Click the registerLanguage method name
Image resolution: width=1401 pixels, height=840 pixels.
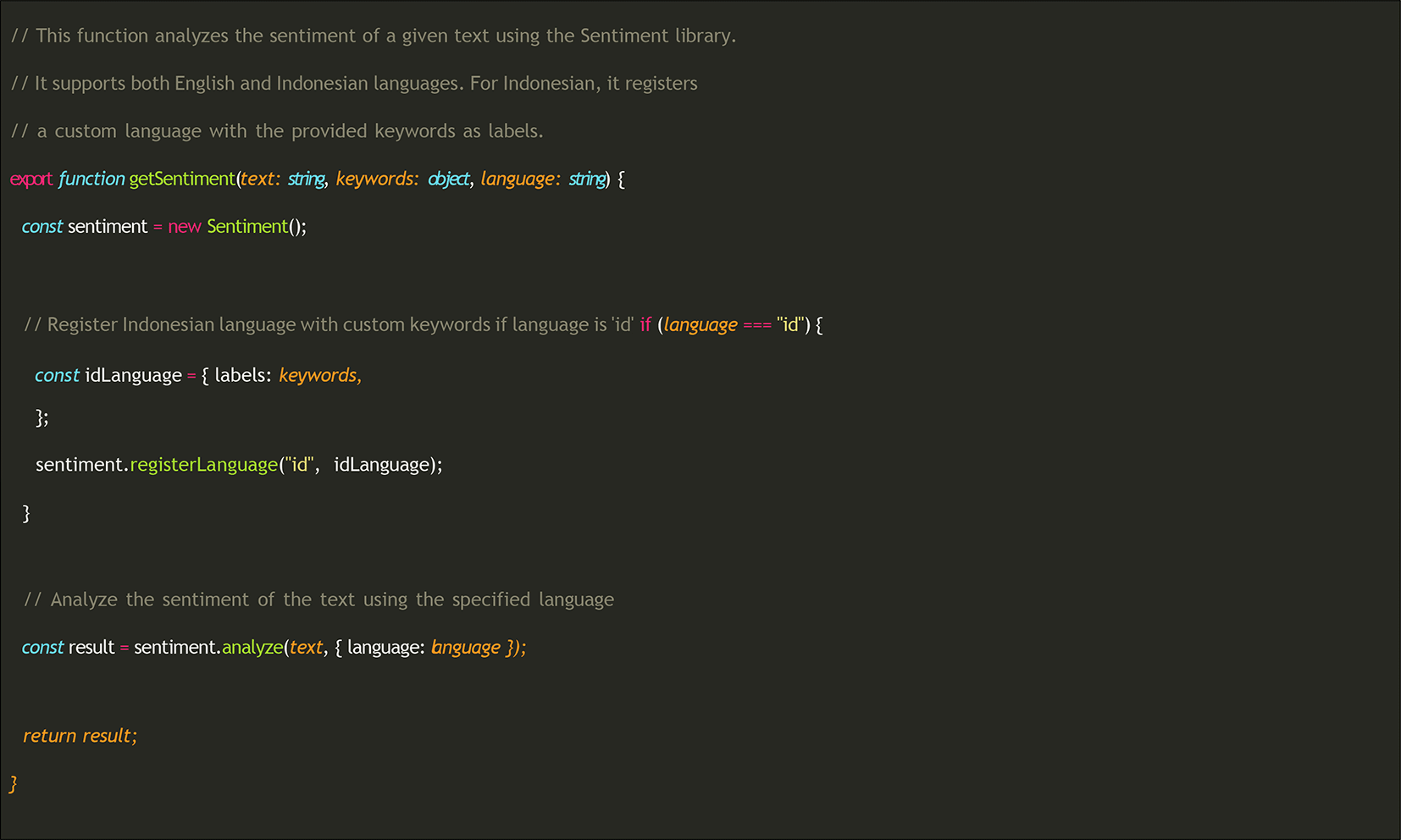(203, 465)
